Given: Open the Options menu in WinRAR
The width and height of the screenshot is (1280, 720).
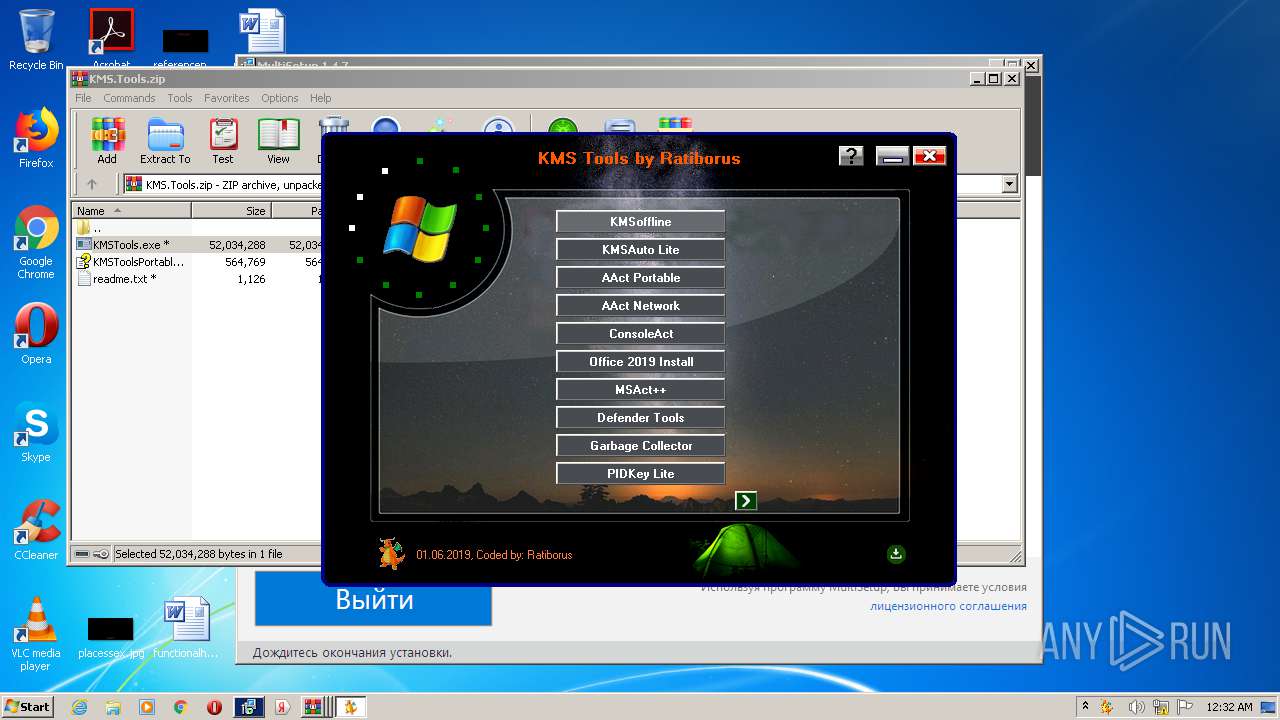Looking at the screenshot, I should 280,98.
